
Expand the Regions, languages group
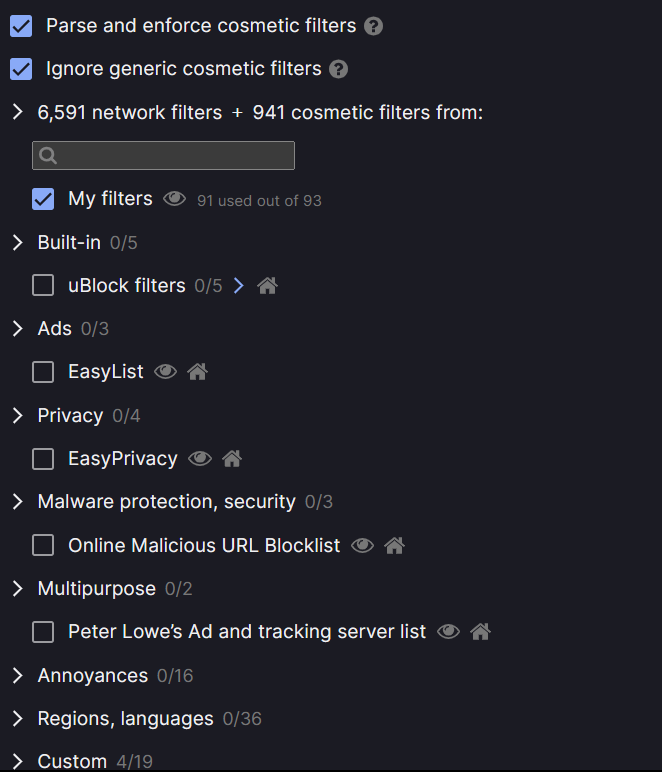coord(17,719)
